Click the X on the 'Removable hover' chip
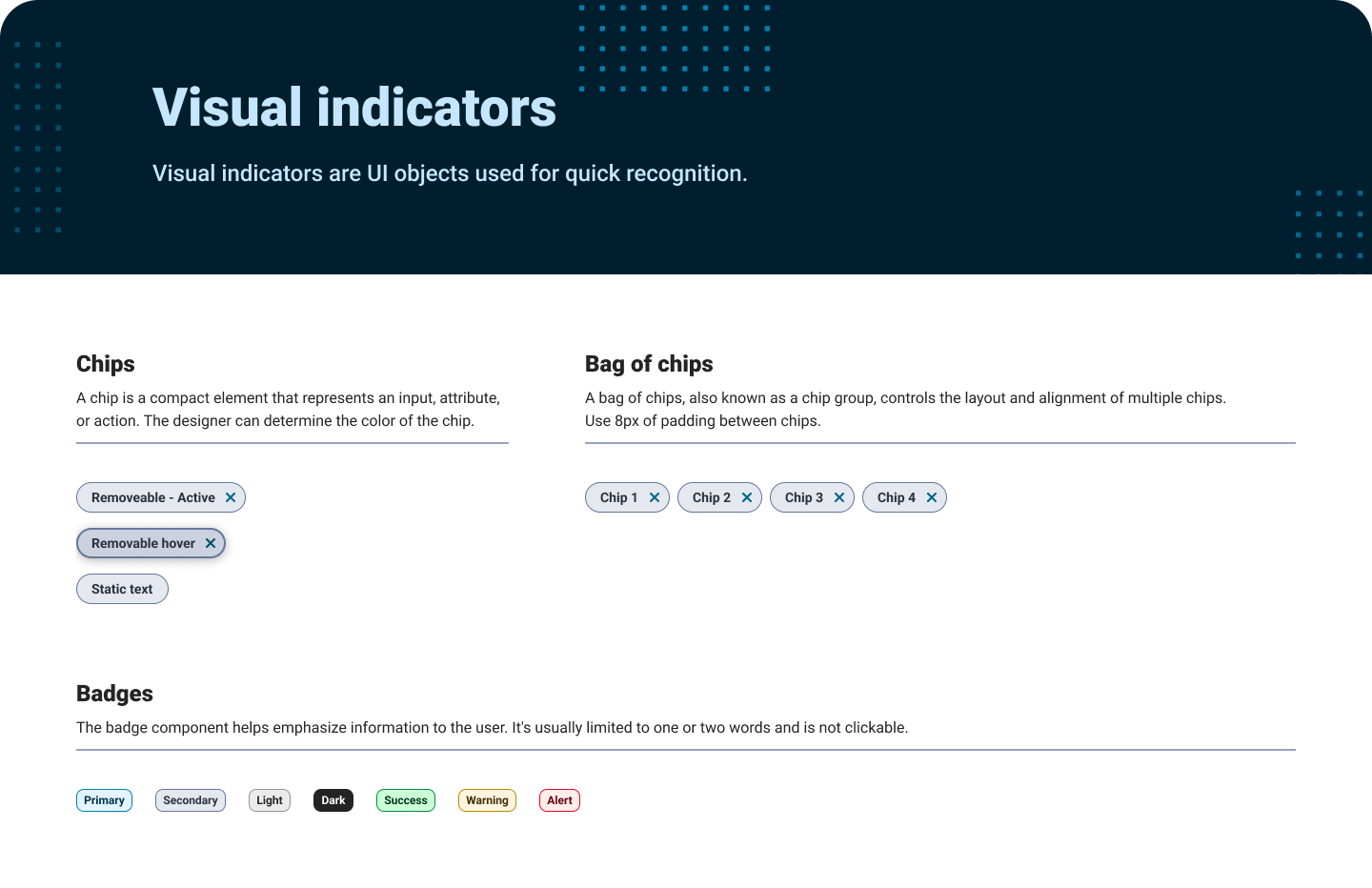This screenshot has width=1372, height=888. [211, 543]
